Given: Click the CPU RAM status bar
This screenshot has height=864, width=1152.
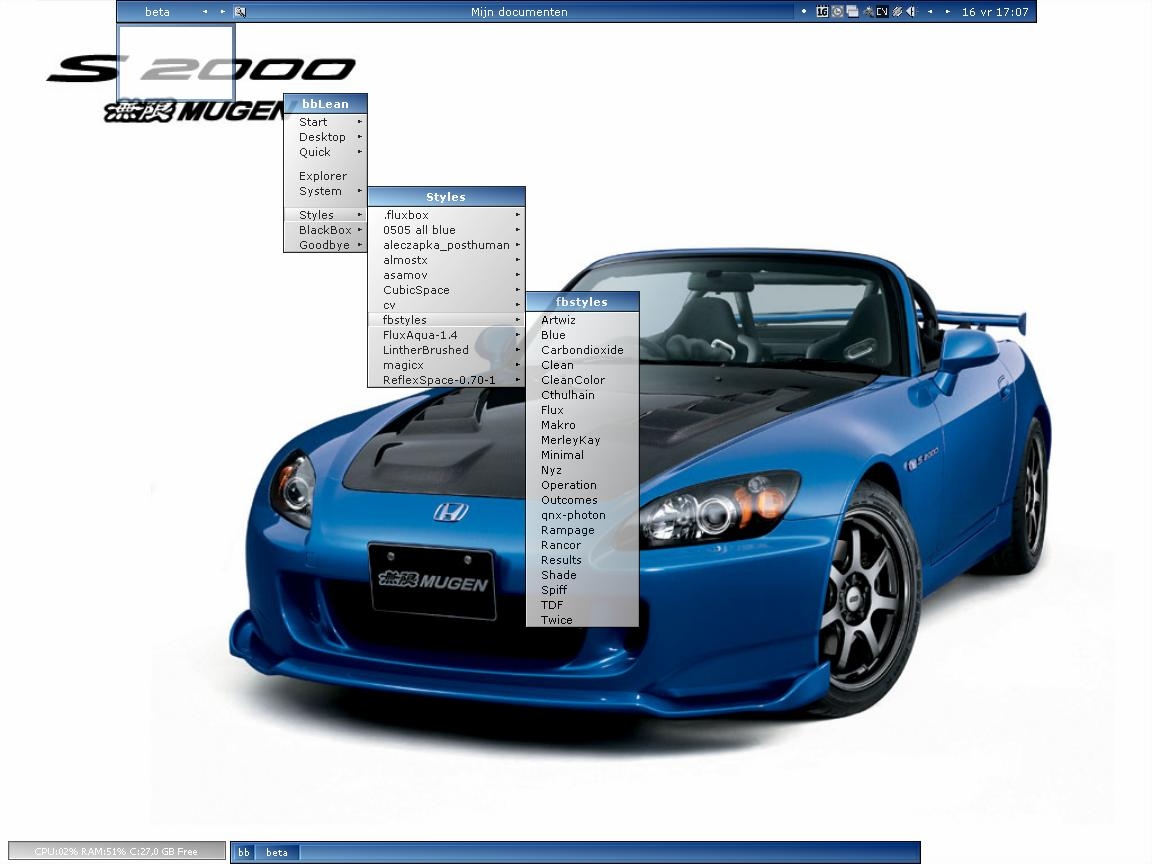Looking at the screenshot, I should 116,851.
